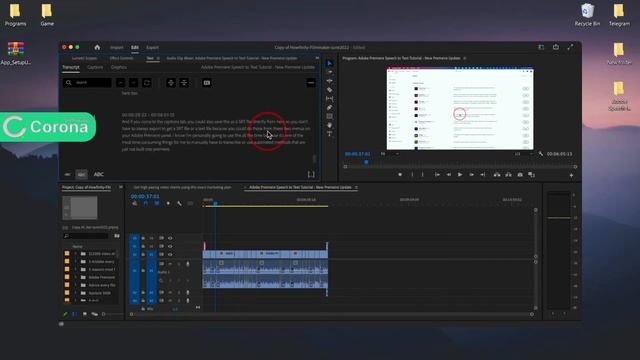Screen dimensions: 640x360
Task: Select the Slip tool
Action: point(329,99)
